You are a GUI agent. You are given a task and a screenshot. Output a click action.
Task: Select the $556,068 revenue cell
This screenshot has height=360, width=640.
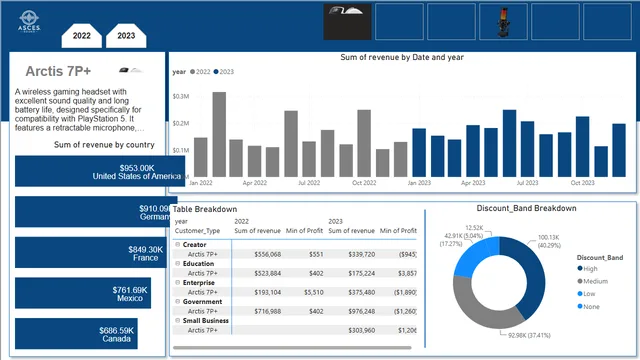tap(267, 254)
